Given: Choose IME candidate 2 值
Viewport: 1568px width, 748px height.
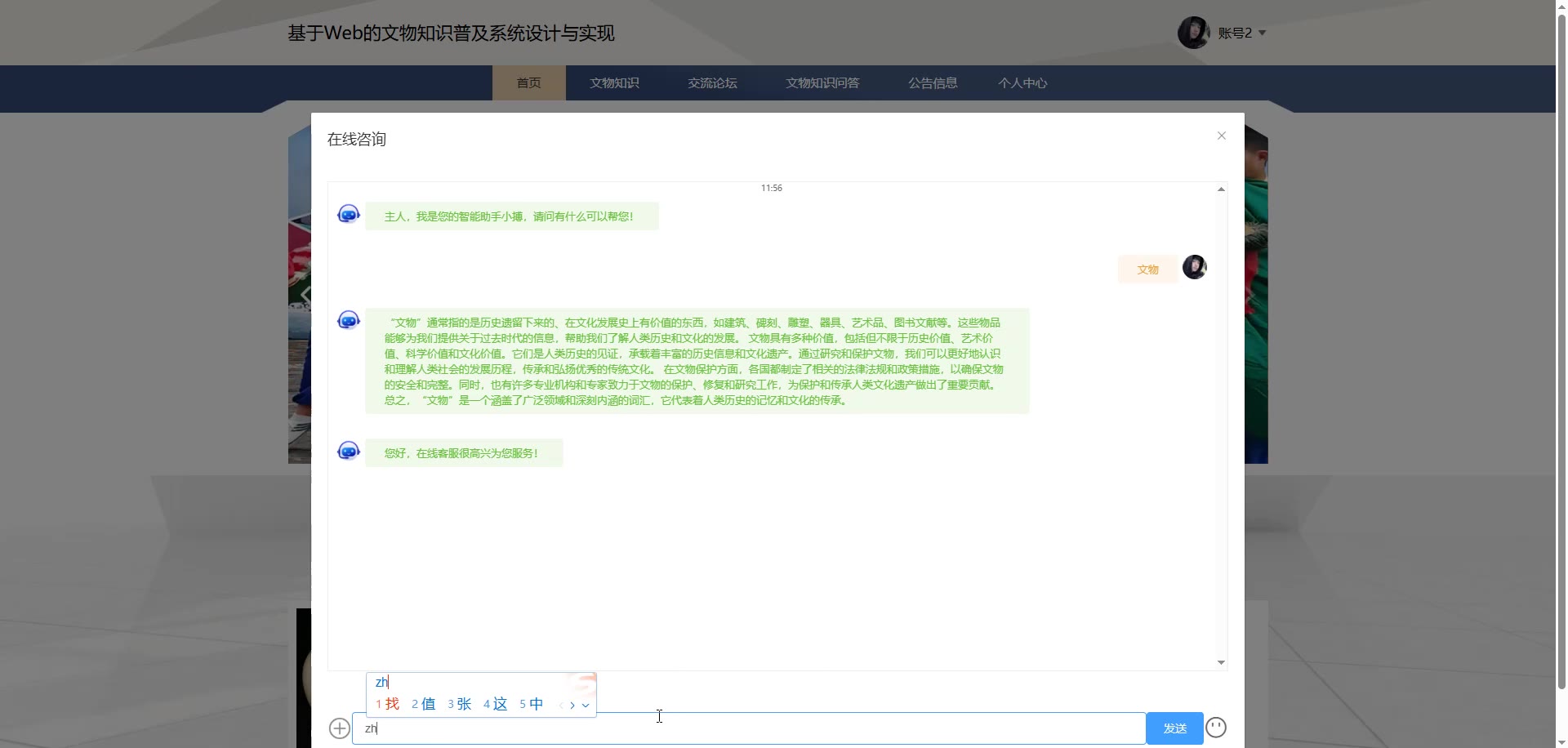Looking at the screenshot, I should pyautogui.click(x=423, y=704).
